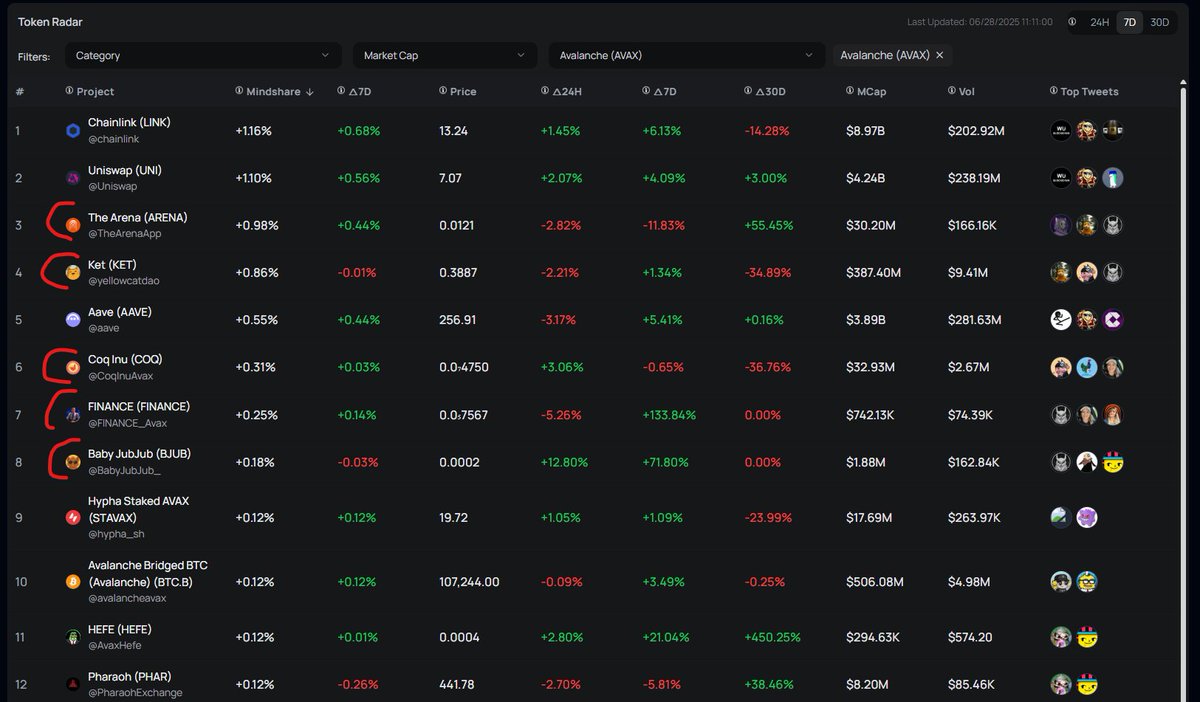Image resolution: width=1200 pixels, height=702 pixels.
Task: Open last top tweet avatar in Baby JubJub row
Action: coord(1112,462)
